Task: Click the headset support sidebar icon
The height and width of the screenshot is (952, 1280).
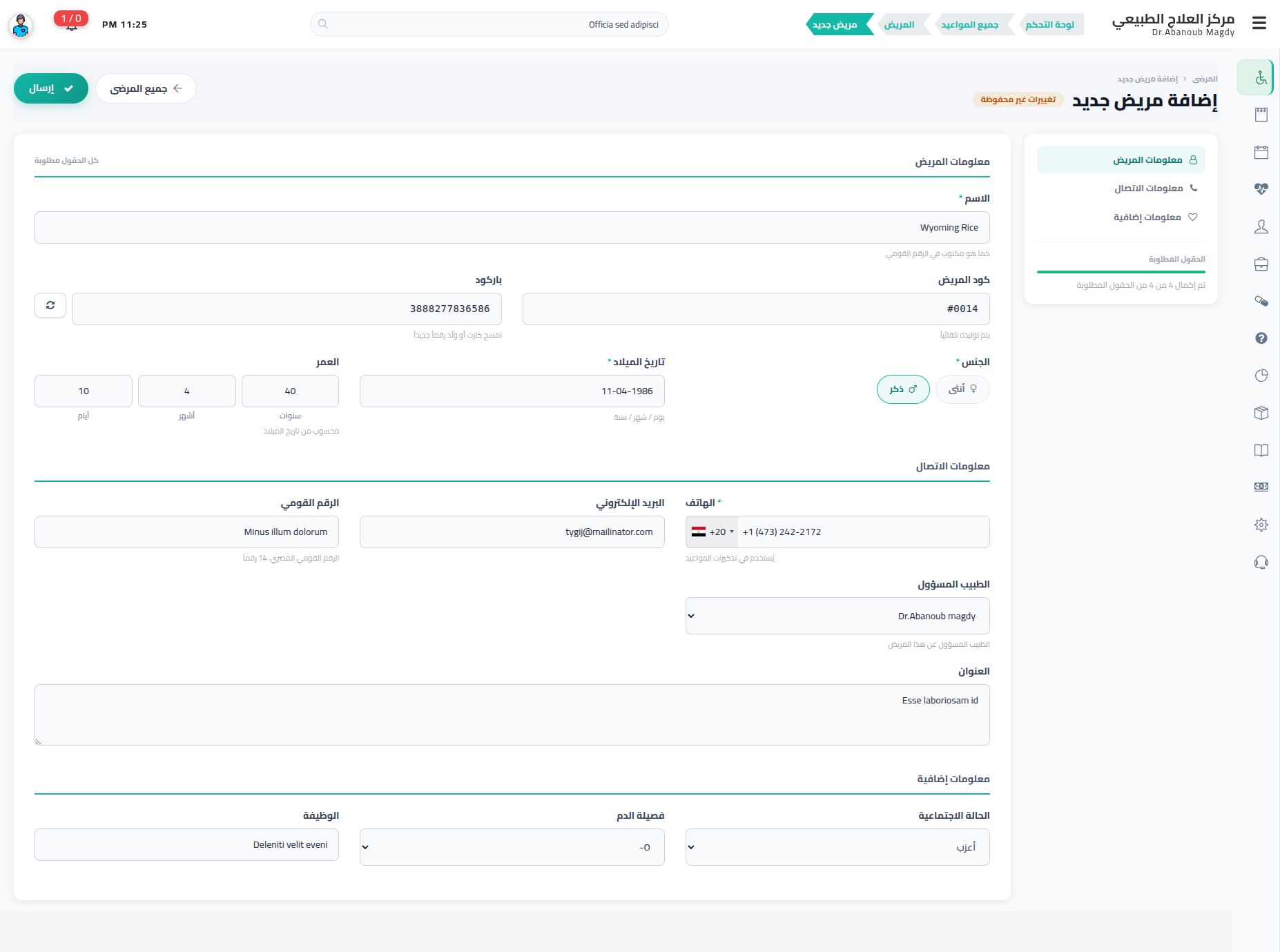Action: 1261,562
